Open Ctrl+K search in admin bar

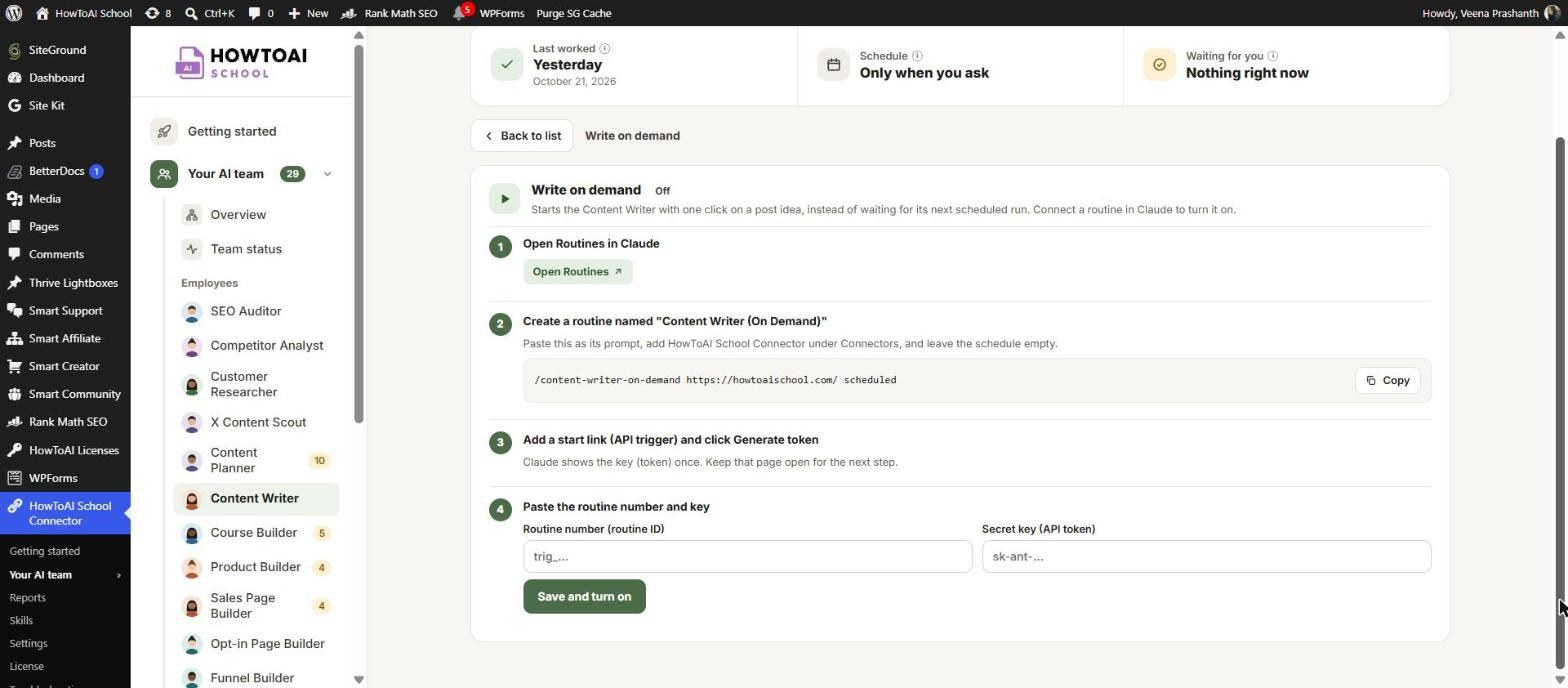[x=210, y=13]
